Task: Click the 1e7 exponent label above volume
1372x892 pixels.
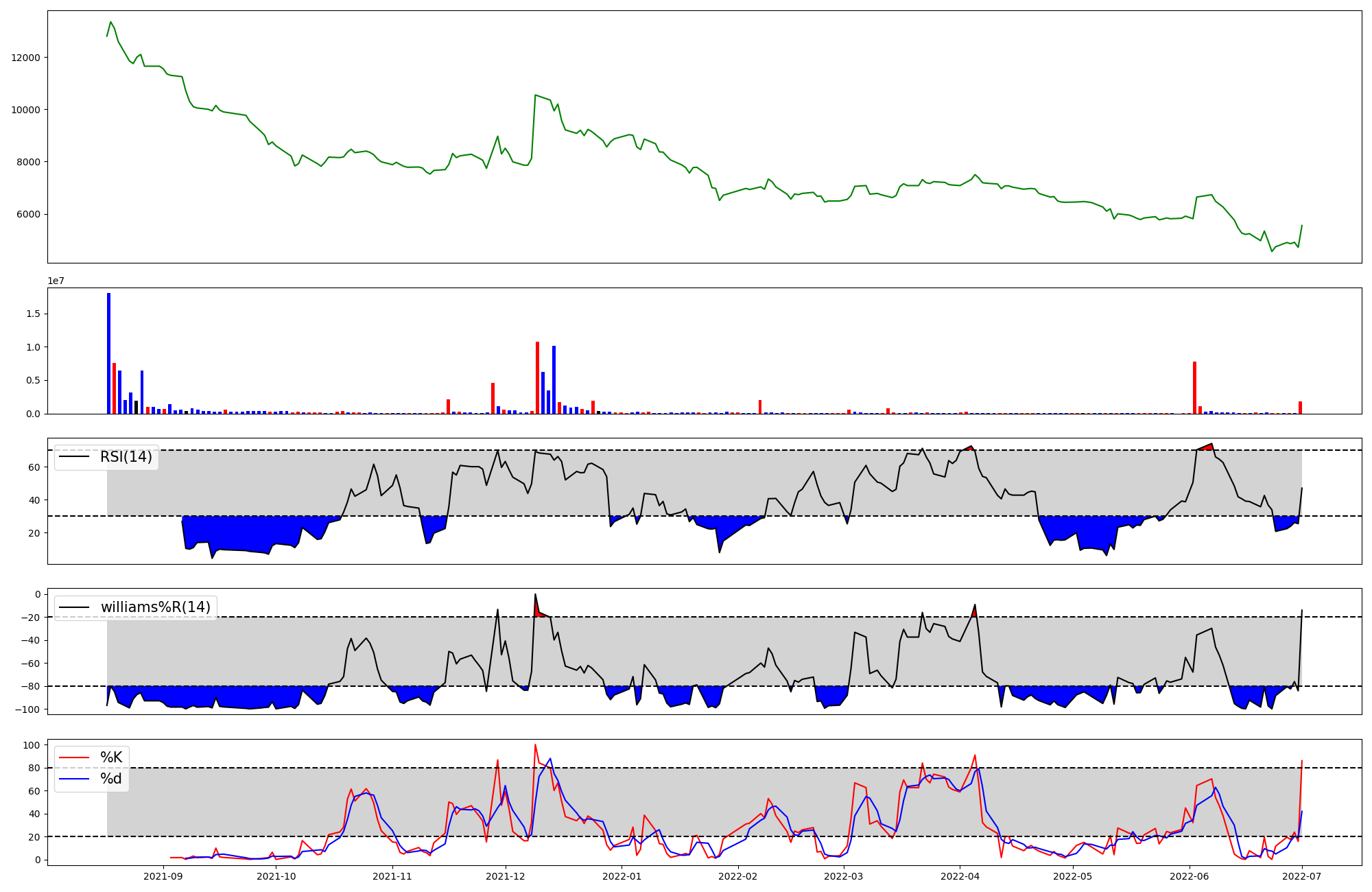Action: tap(56, 281)
